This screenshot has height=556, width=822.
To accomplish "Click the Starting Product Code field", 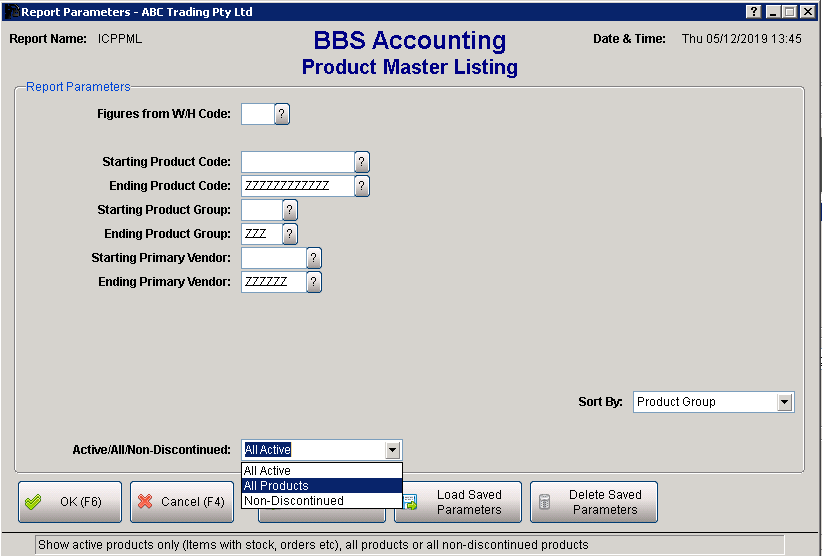I will tap(297, 162).
